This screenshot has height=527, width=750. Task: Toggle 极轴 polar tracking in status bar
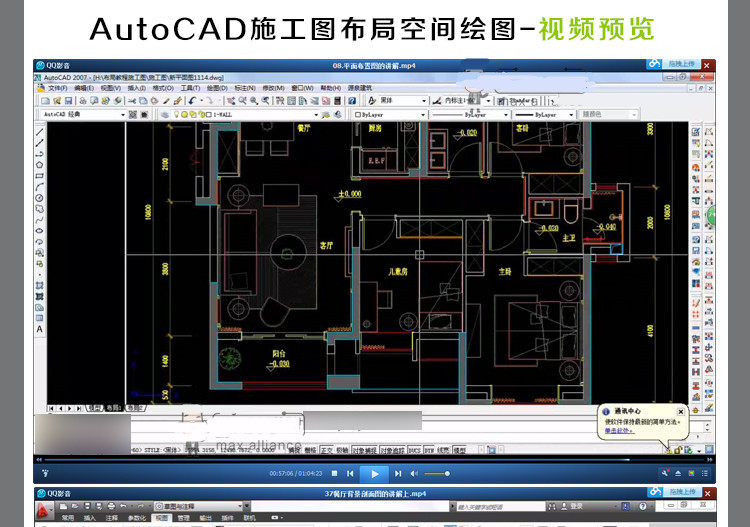point(342,450)
